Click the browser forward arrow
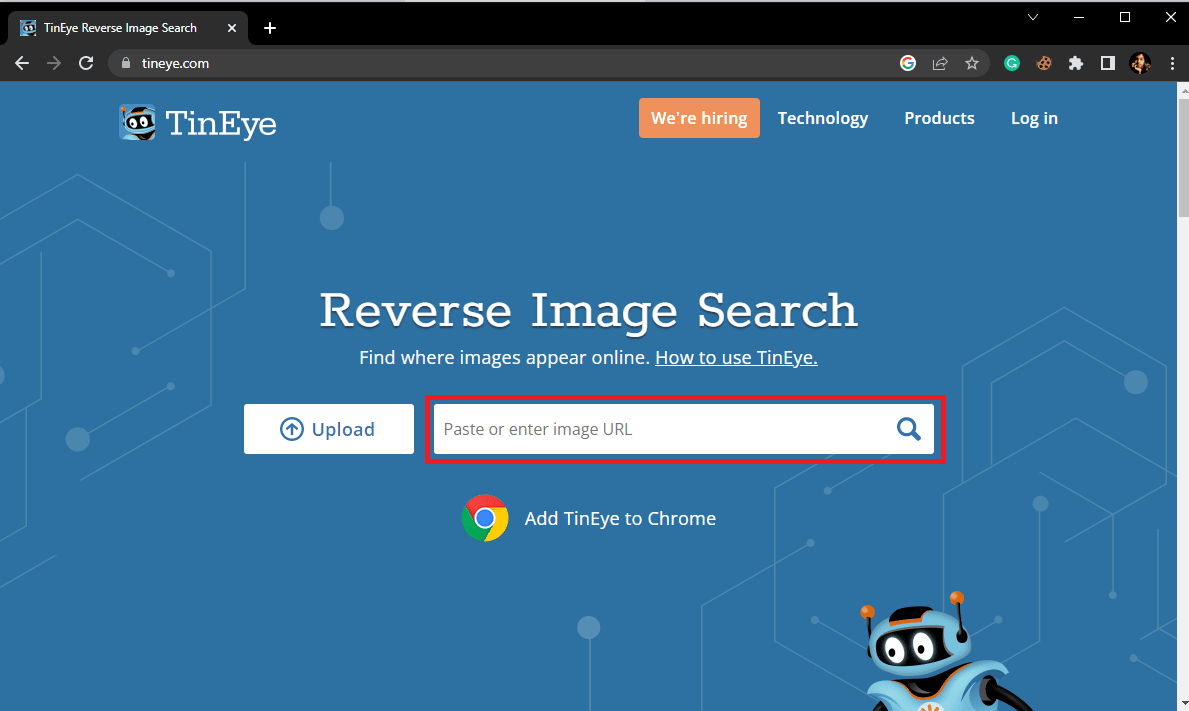Viewport: 1189px width, 711px height. coord(54,64)
